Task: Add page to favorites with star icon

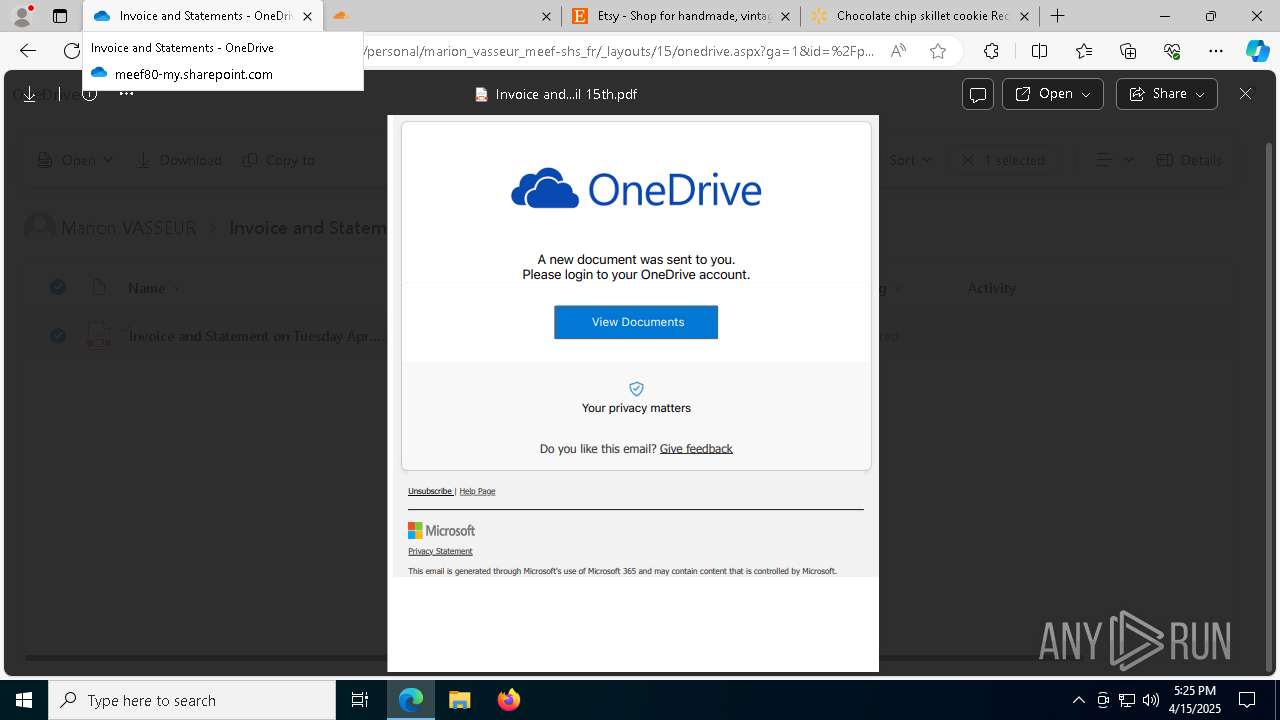Action: tap(938, 51)
